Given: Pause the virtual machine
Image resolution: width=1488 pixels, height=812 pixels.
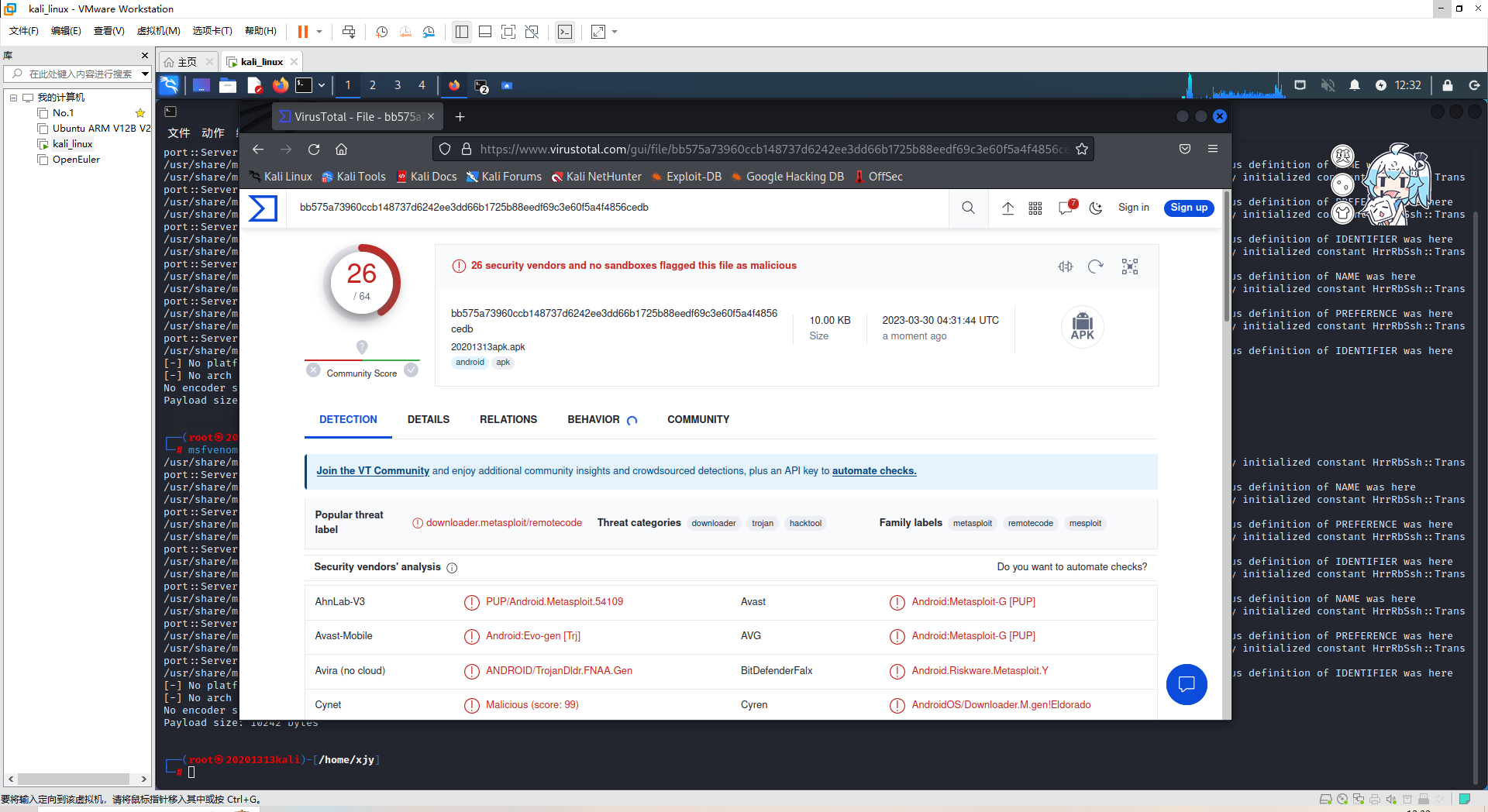Looking at the screenshot, I should coord(303,32).
